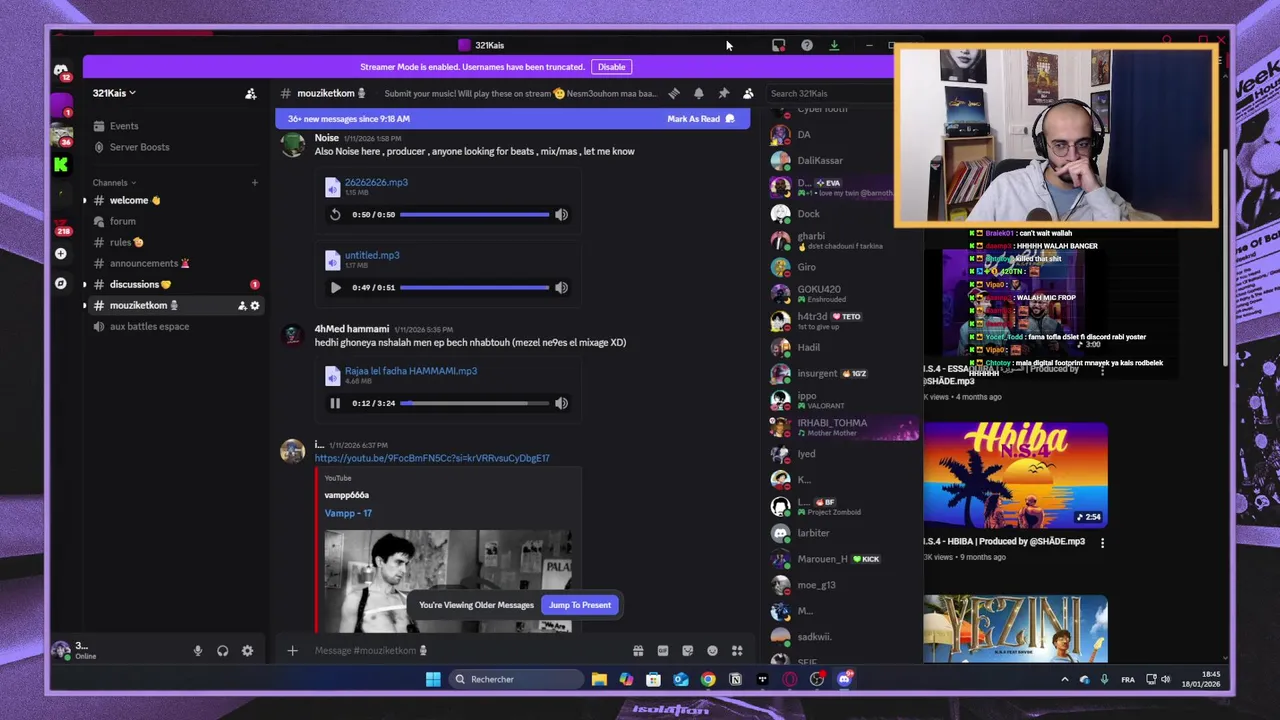This screenshot has width=1280, height=720.
Task: Join aux battles espace voice channel
Action: pyautogui.click(x=175, y=327)
